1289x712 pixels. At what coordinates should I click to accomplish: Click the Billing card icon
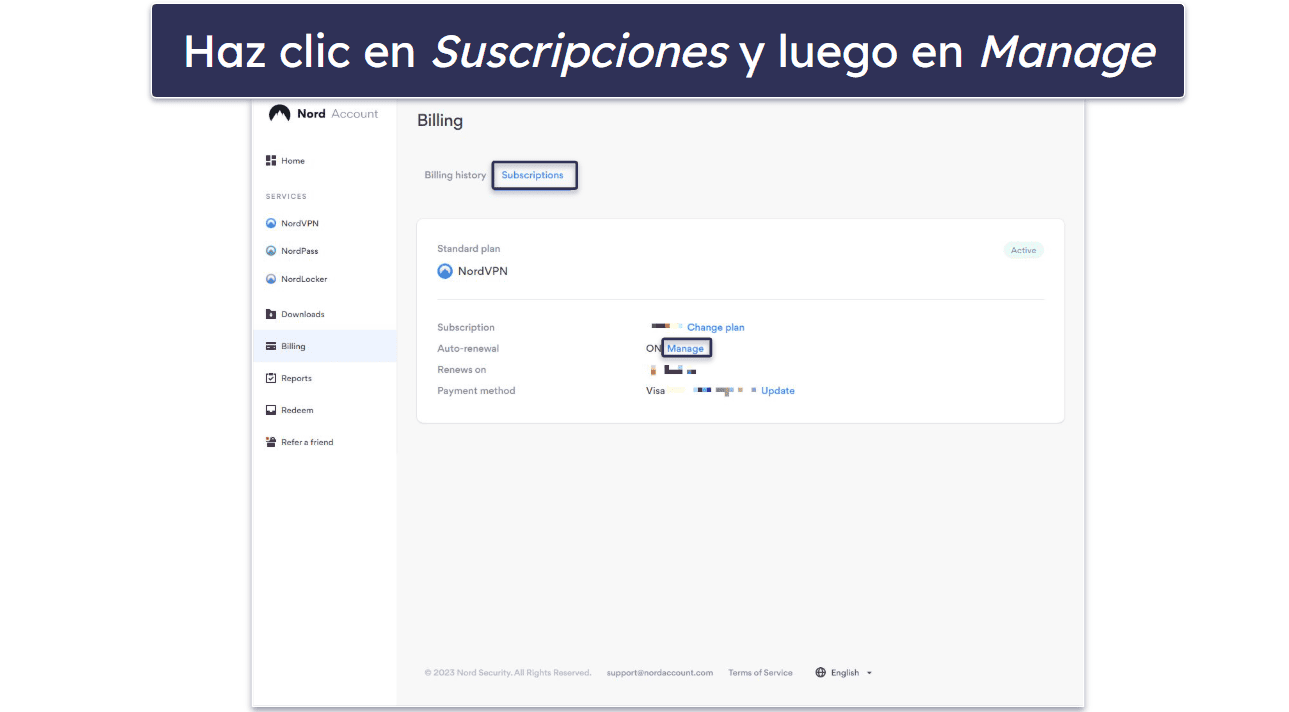[271, 346]
